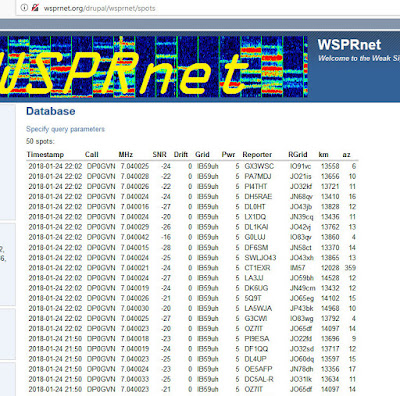This screenshot has width=400, height=396.
Task: Click the SNR column header
Action: [x=159, y=155]
